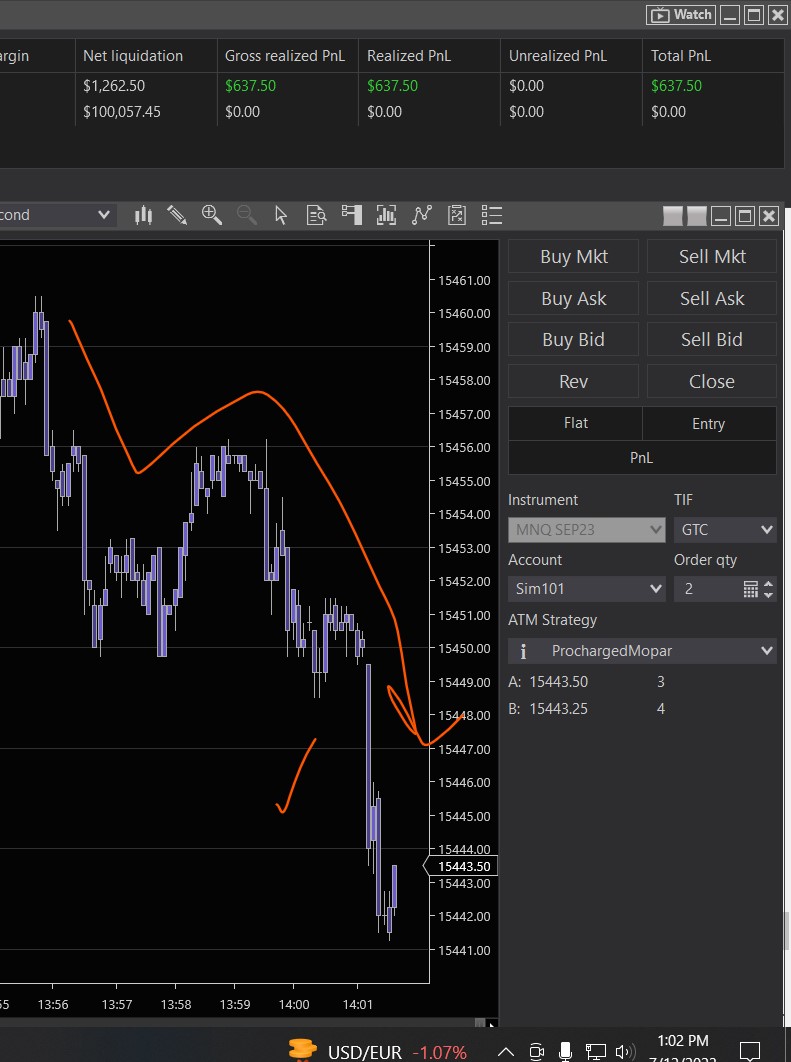The image size is (791, 1062).
Task: Click the Buy Bid button
Action: [x=574, y=340]
